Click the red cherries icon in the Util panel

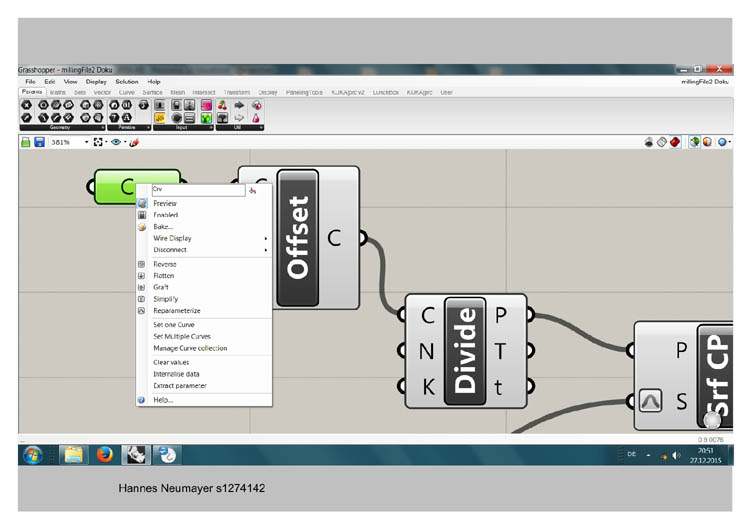(222, 105)
